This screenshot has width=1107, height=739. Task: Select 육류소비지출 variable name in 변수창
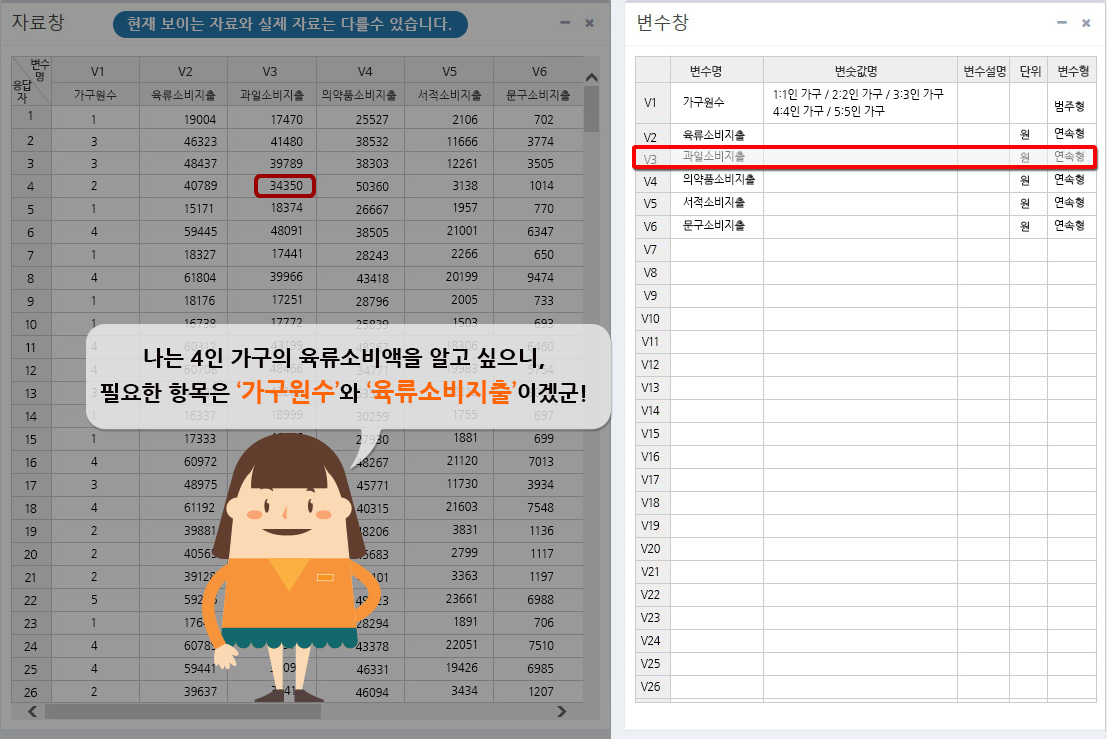tap(713, 135)
